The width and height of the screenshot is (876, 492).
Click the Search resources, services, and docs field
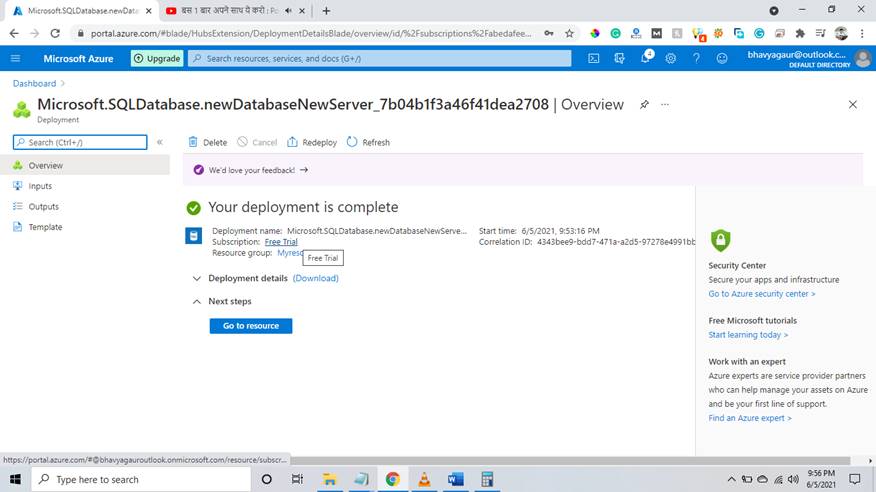380,58
